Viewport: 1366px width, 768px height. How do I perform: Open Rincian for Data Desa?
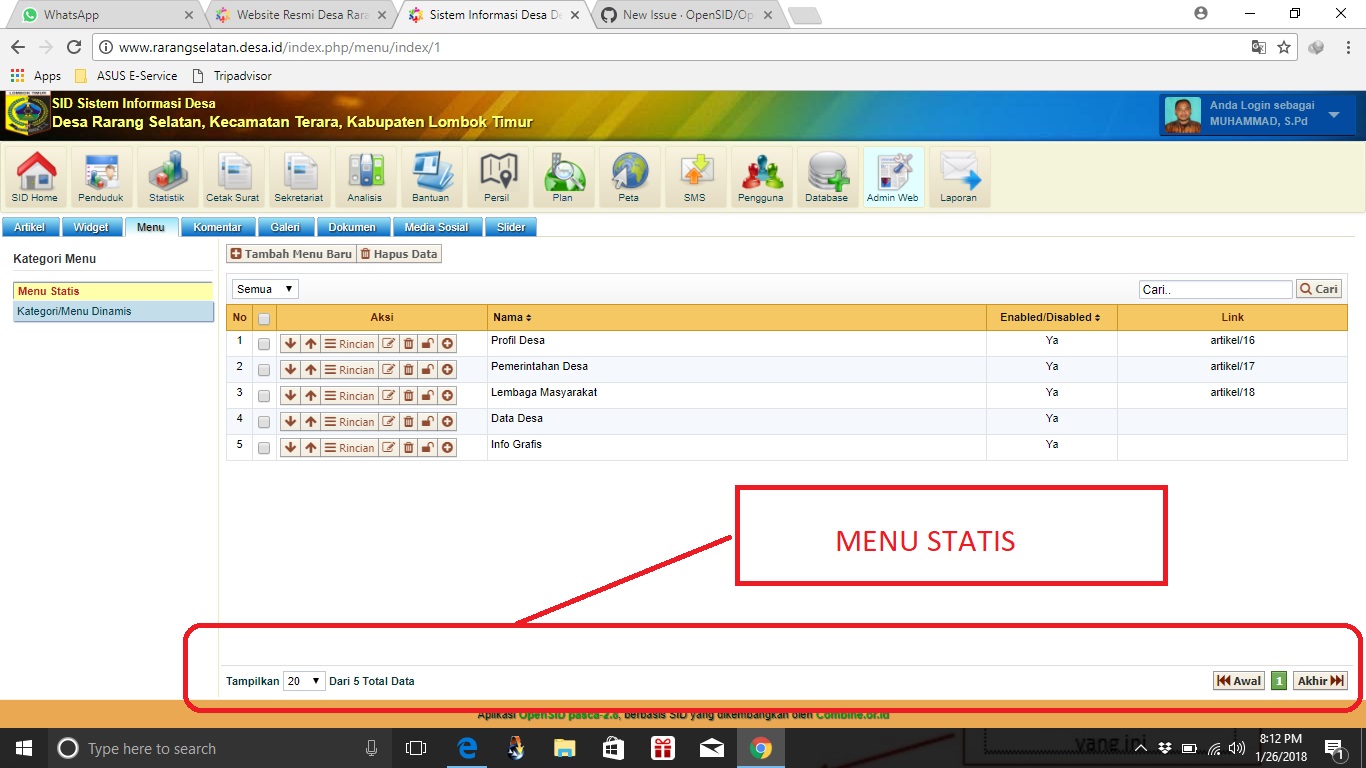click(x=350, y=421)
